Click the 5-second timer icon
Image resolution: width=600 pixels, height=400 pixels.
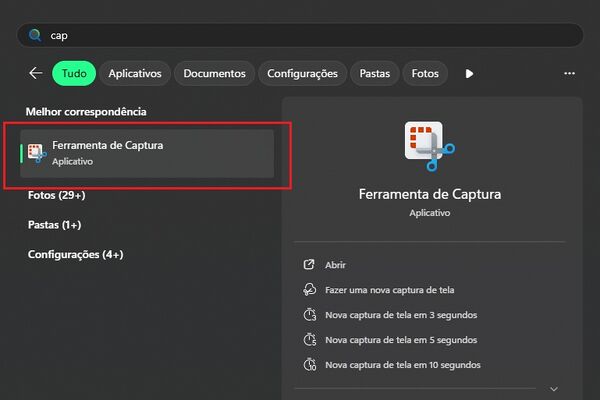coord(310,340)
